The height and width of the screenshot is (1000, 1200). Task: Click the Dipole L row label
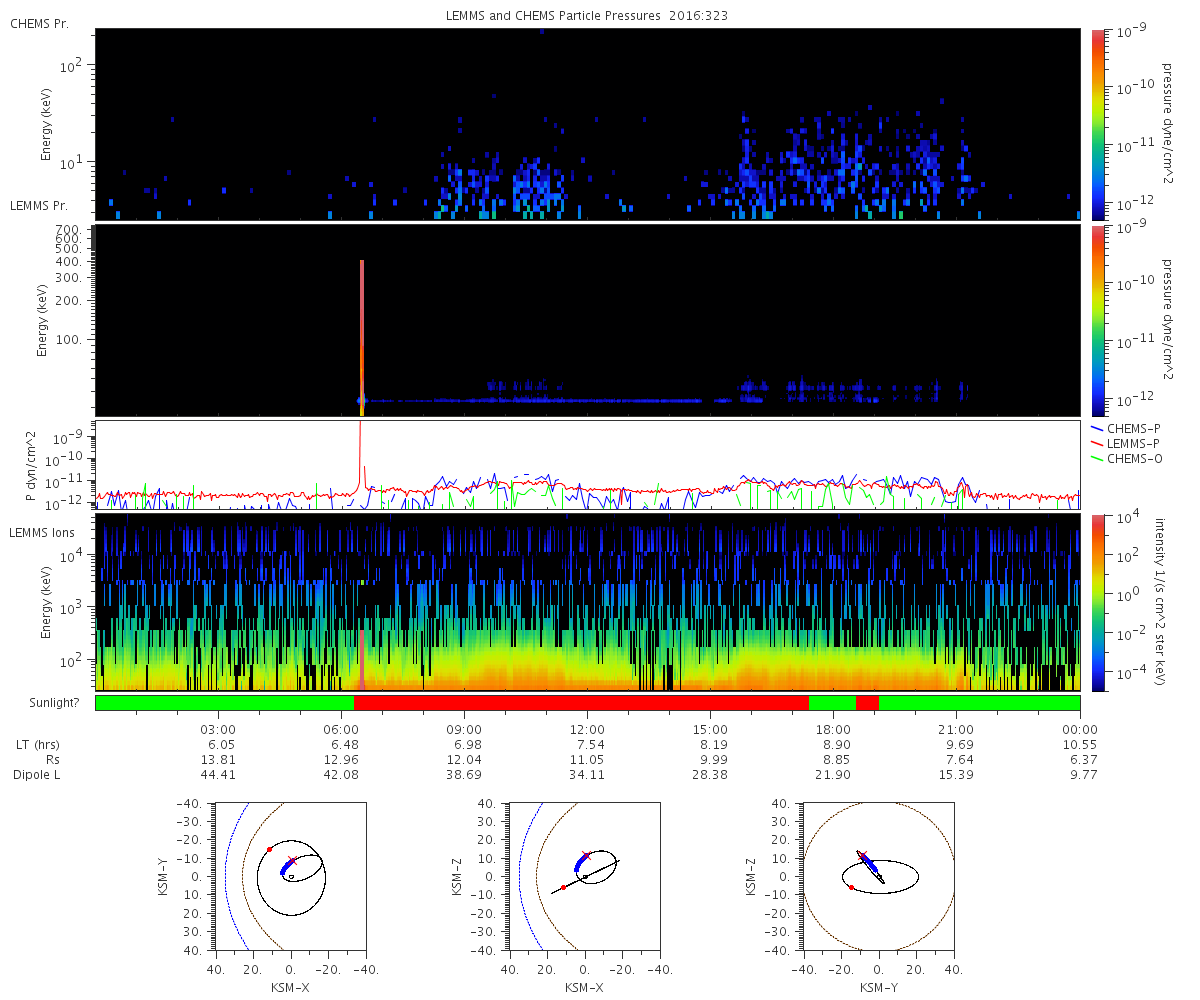[37, 775]
